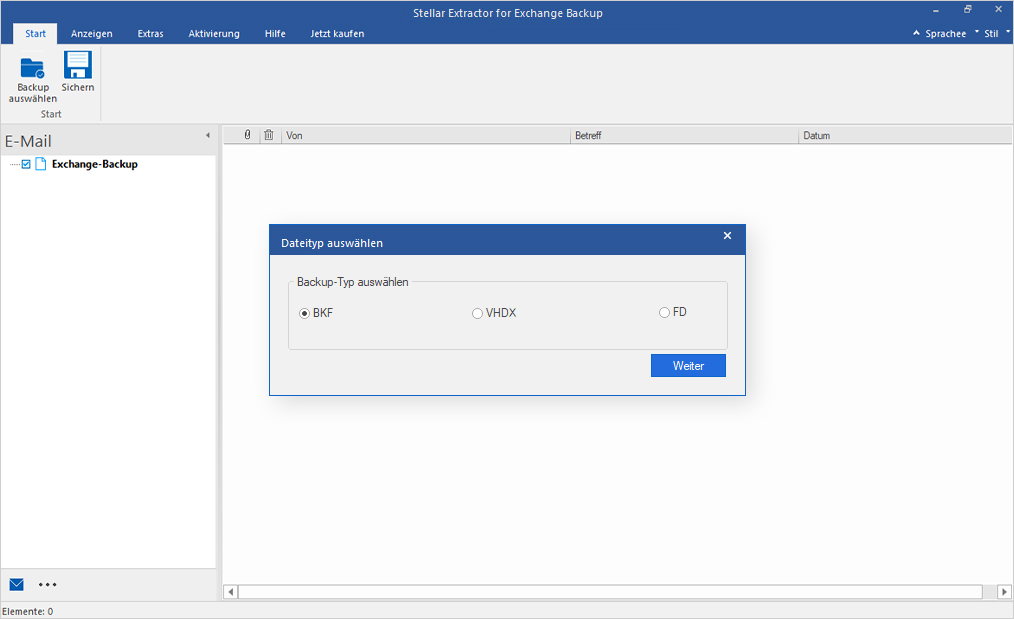The height and width of the screenshot is (619, 1014).
Task: Open the Jetzt kaufen menu item
Action: pos(338,33)
